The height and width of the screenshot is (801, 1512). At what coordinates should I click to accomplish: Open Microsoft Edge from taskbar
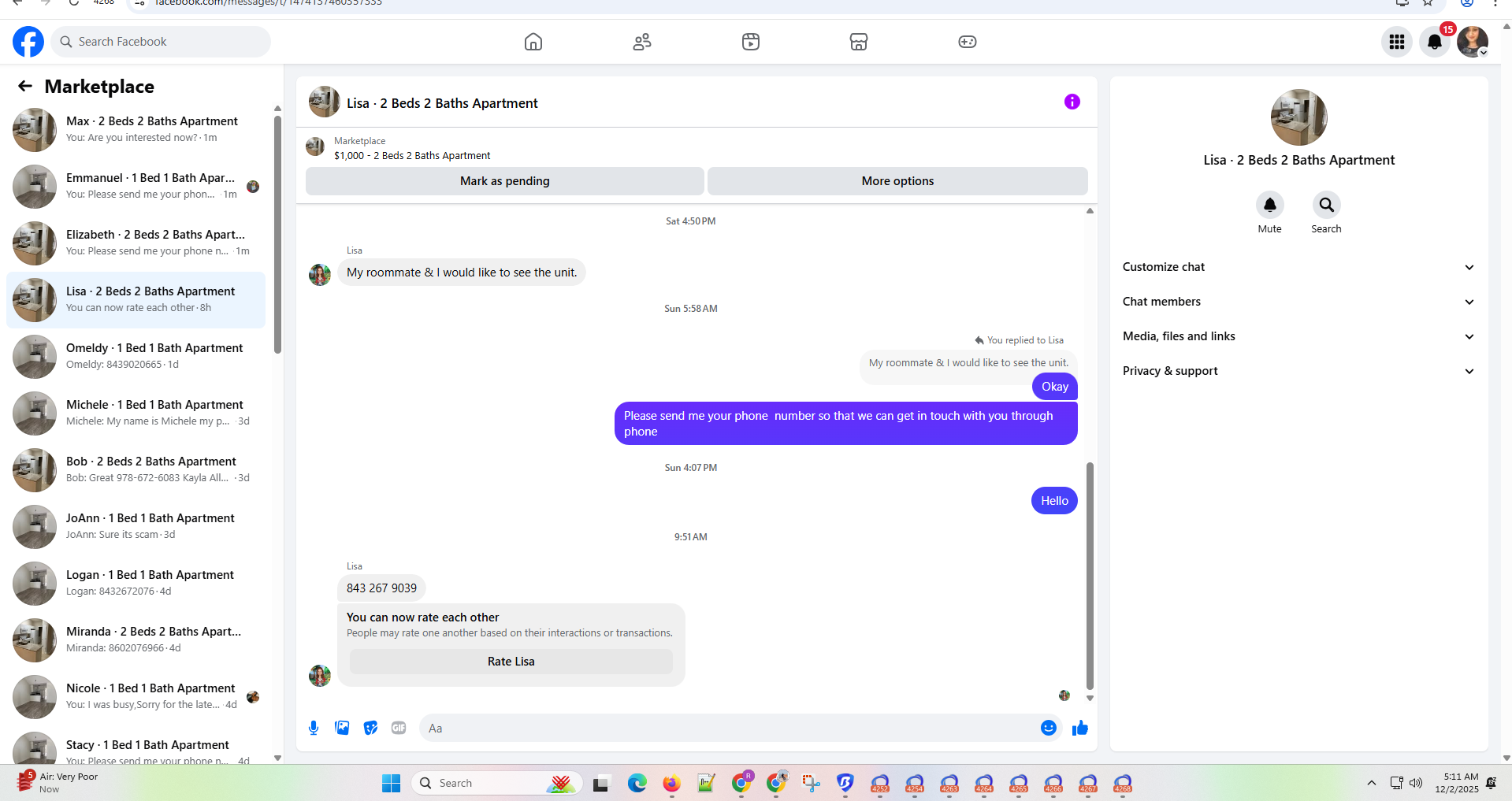coord(637,783)
